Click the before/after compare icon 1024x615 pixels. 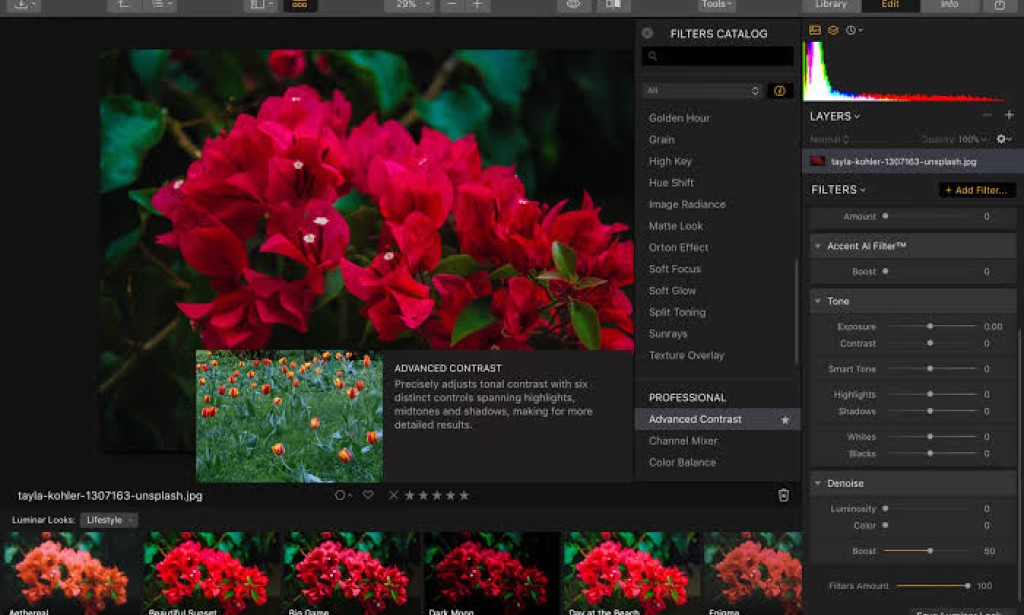(x=613, y=5)
